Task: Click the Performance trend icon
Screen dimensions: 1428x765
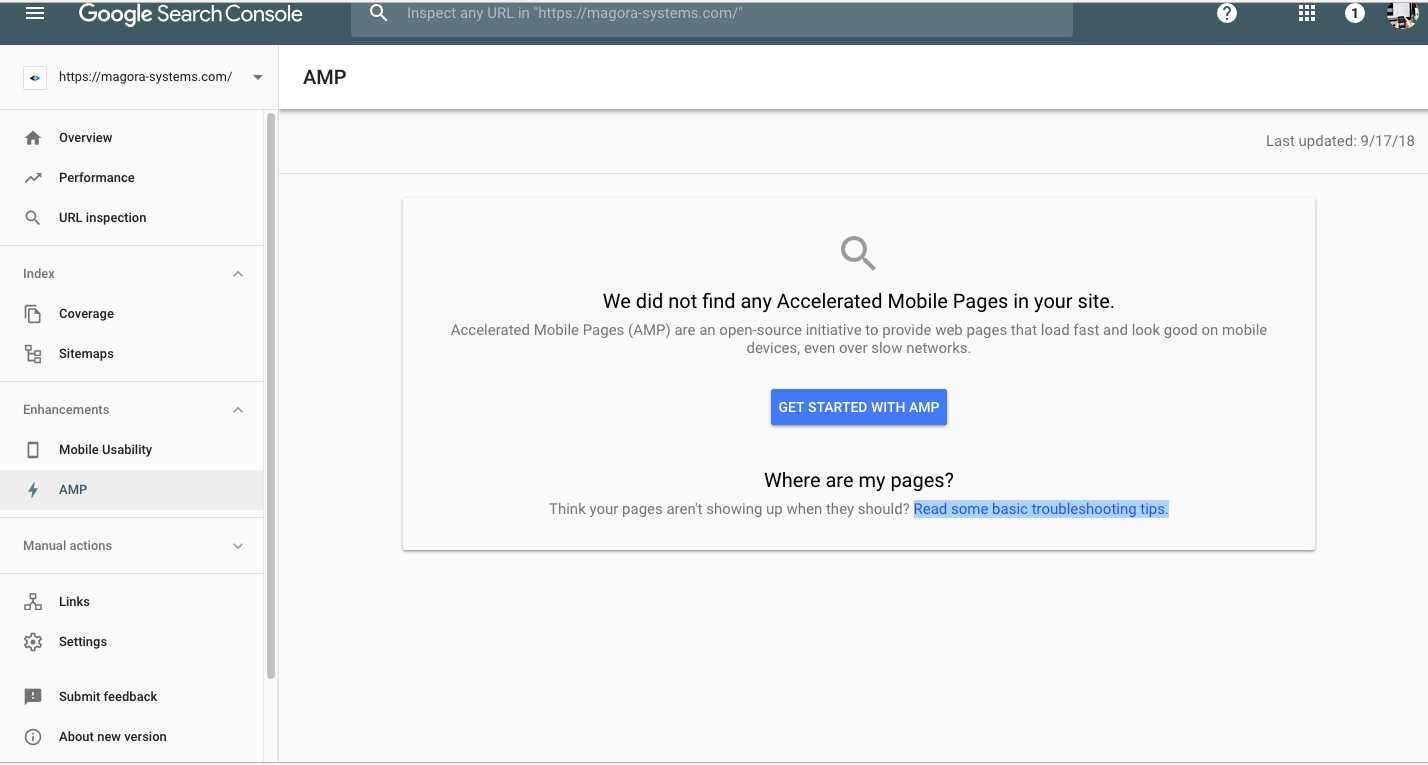Action: pyautogui.click(x=33, y=178)
